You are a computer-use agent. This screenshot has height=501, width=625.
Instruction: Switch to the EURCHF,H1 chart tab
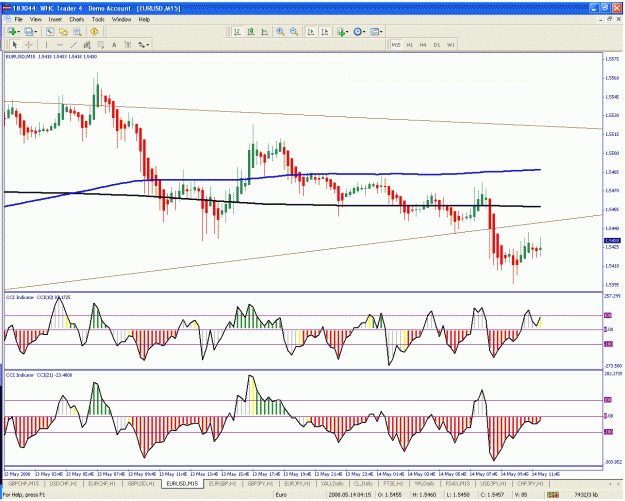pyautogui.click(x=102, y=483)
